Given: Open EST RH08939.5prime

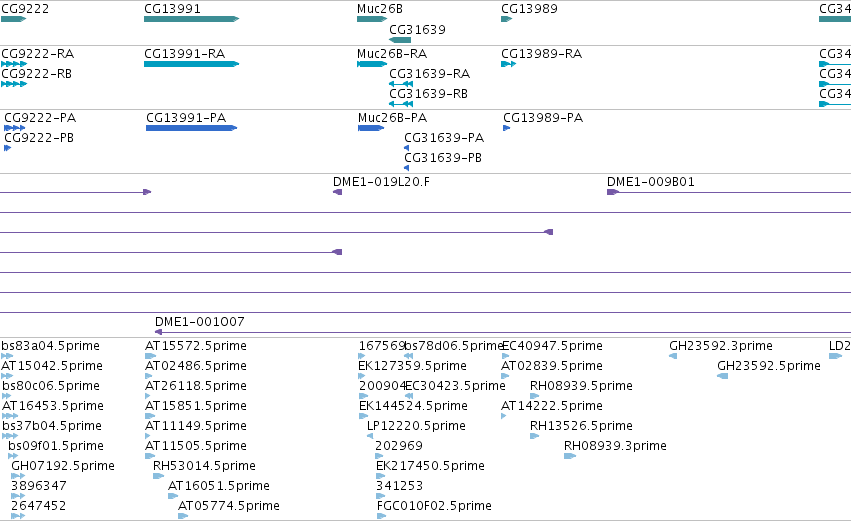Looking at the screenshot, I should coord(581,386).
